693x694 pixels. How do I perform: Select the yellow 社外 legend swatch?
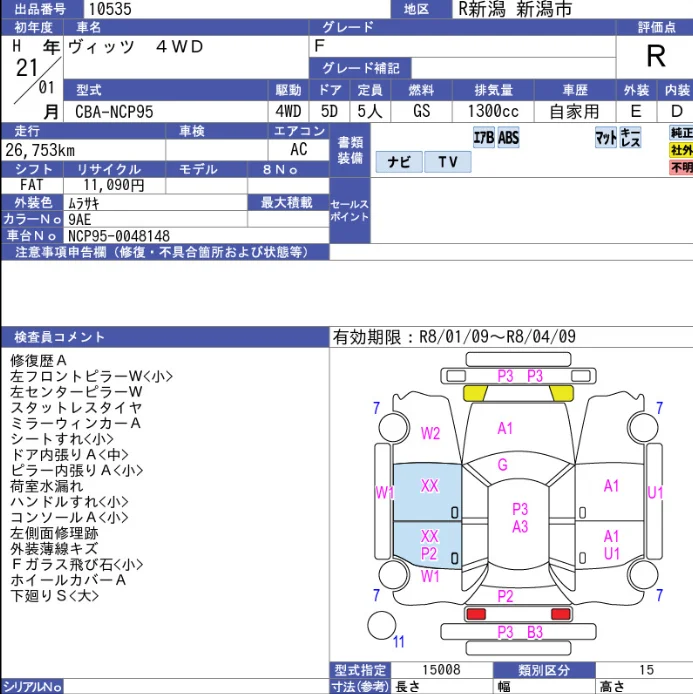(x=681, y=150)
